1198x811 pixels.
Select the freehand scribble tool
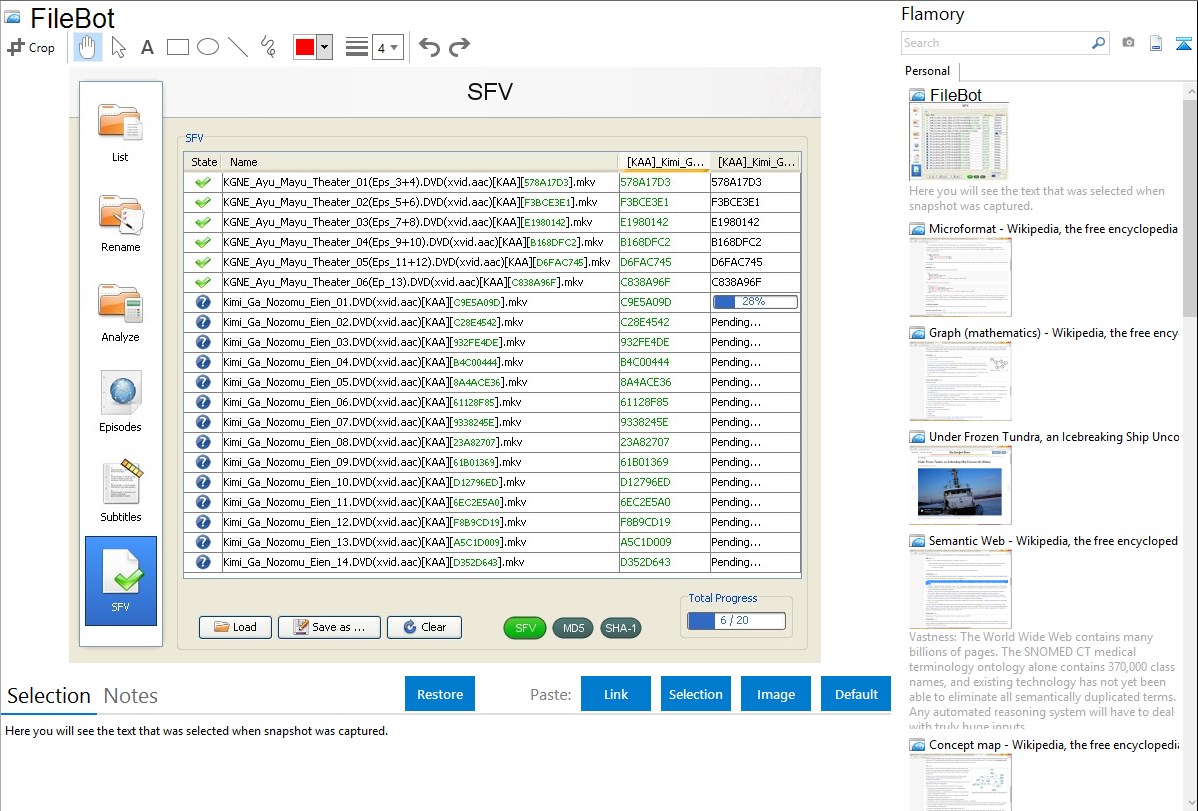pyautogui.click(x=268, y=47)
